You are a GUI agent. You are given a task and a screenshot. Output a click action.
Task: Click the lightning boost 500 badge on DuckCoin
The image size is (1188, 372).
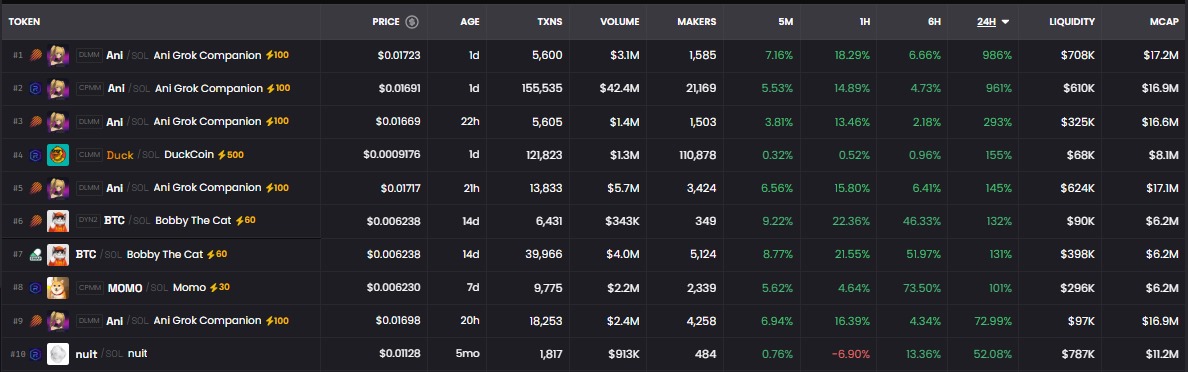coord(230,155)
